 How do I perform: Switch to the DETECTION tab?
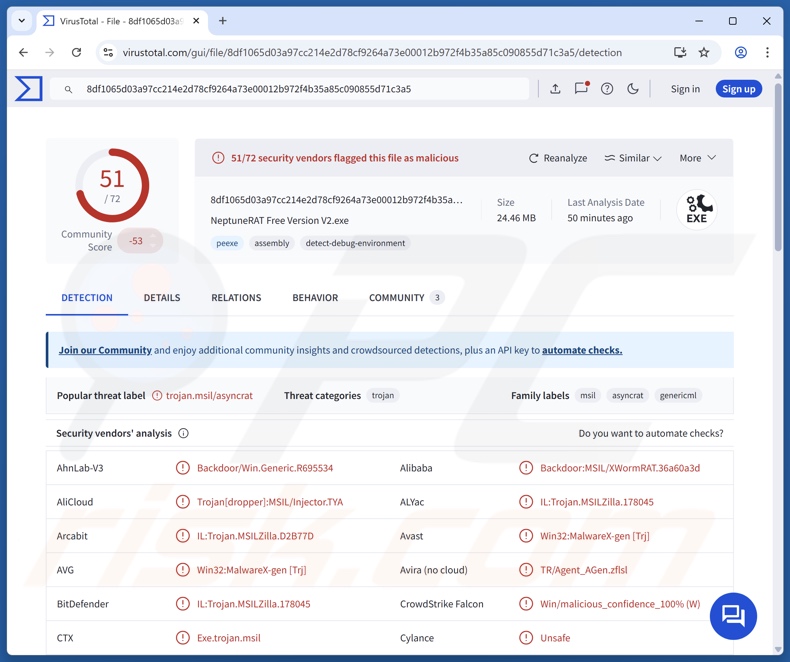coord(87,298)
